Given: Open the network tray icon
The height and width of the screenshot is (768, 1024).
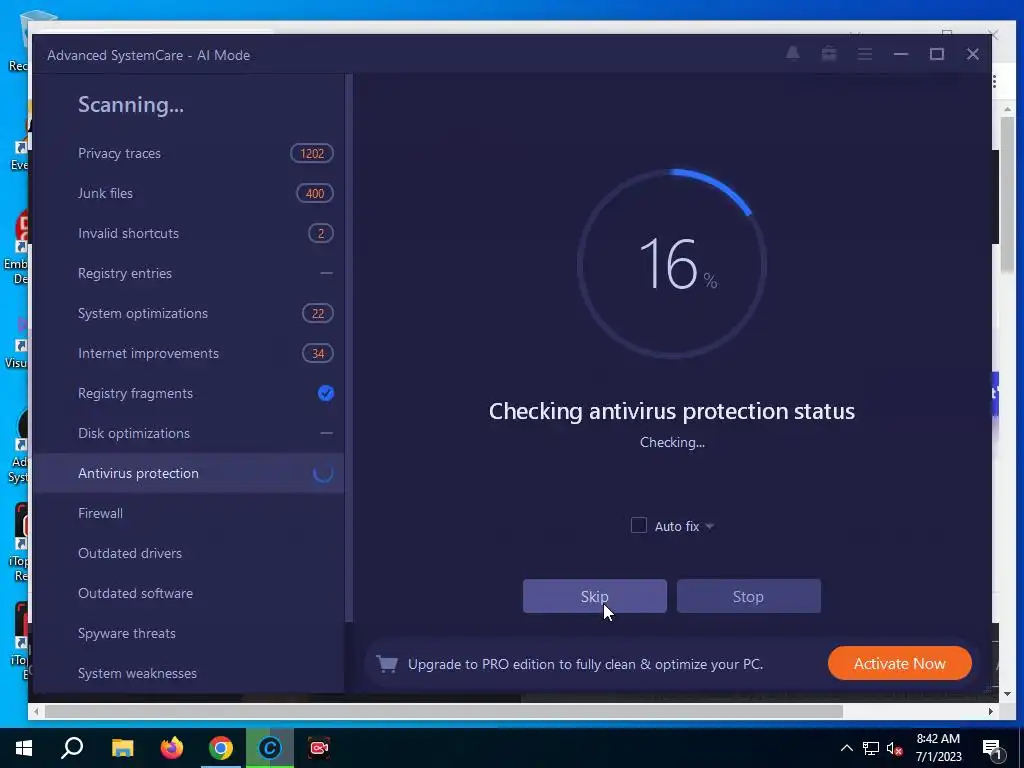Looking at the screenshot, I should pyautogui.click(x=871, y=748).
